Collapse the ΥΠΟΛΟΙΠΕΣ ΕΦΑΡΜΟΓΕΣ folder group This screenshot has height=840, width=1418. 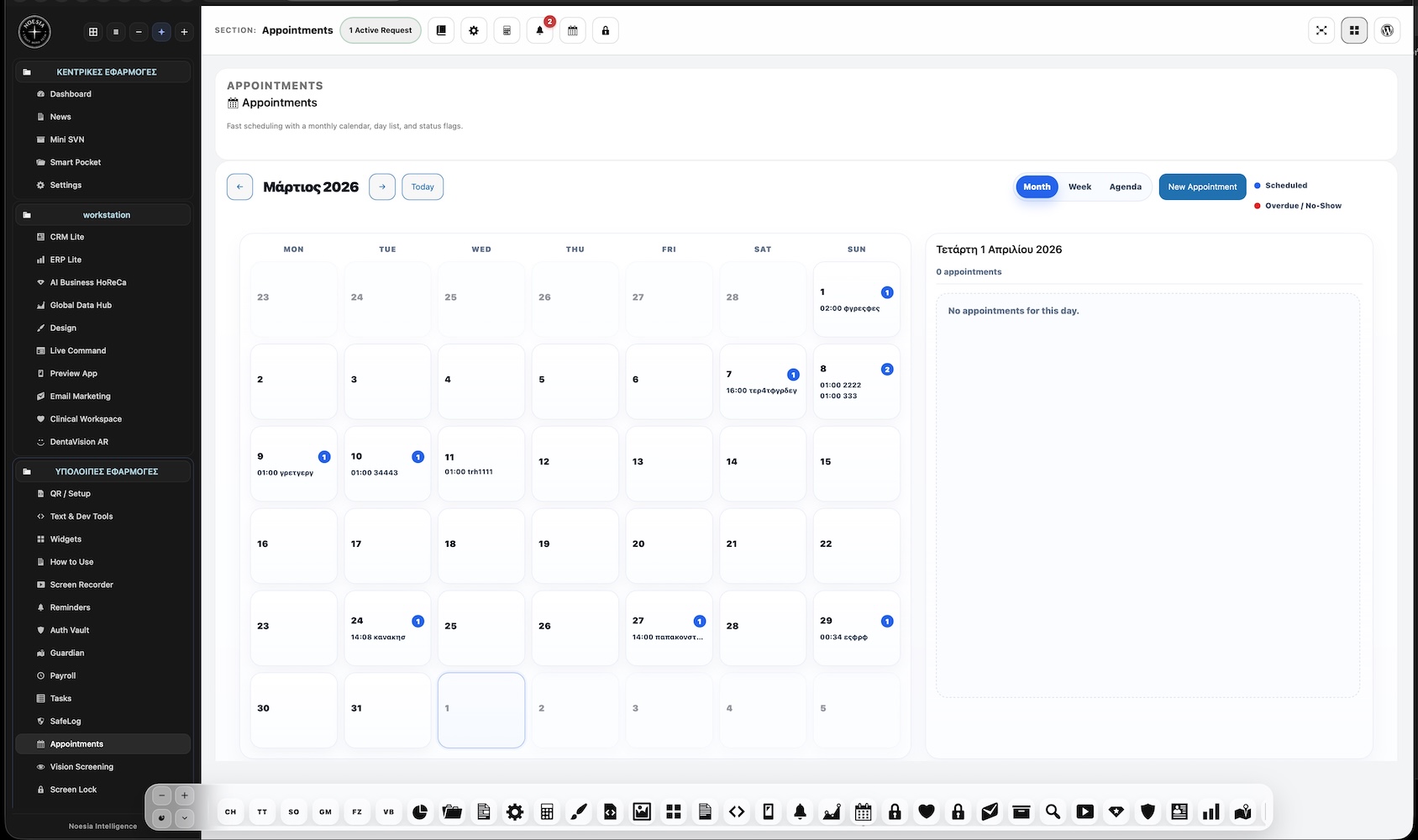click(102, 472)
